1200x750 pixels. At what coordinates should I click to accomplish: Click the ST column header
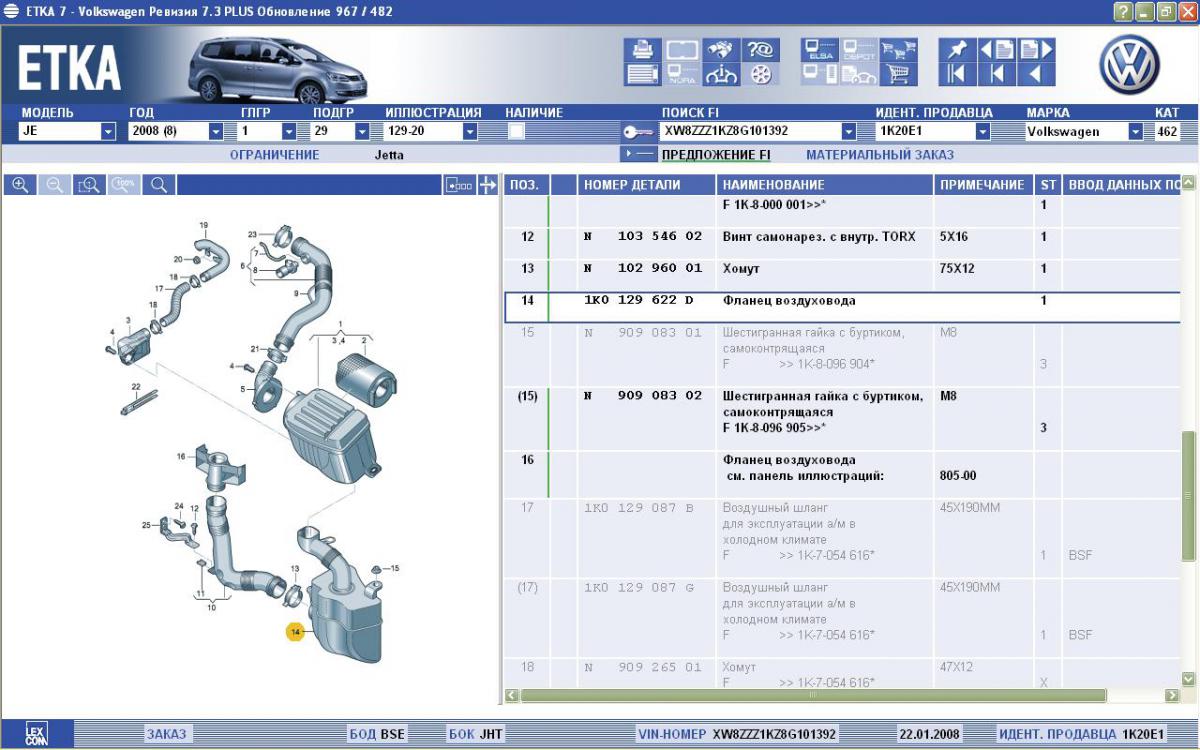point(1048,185)
